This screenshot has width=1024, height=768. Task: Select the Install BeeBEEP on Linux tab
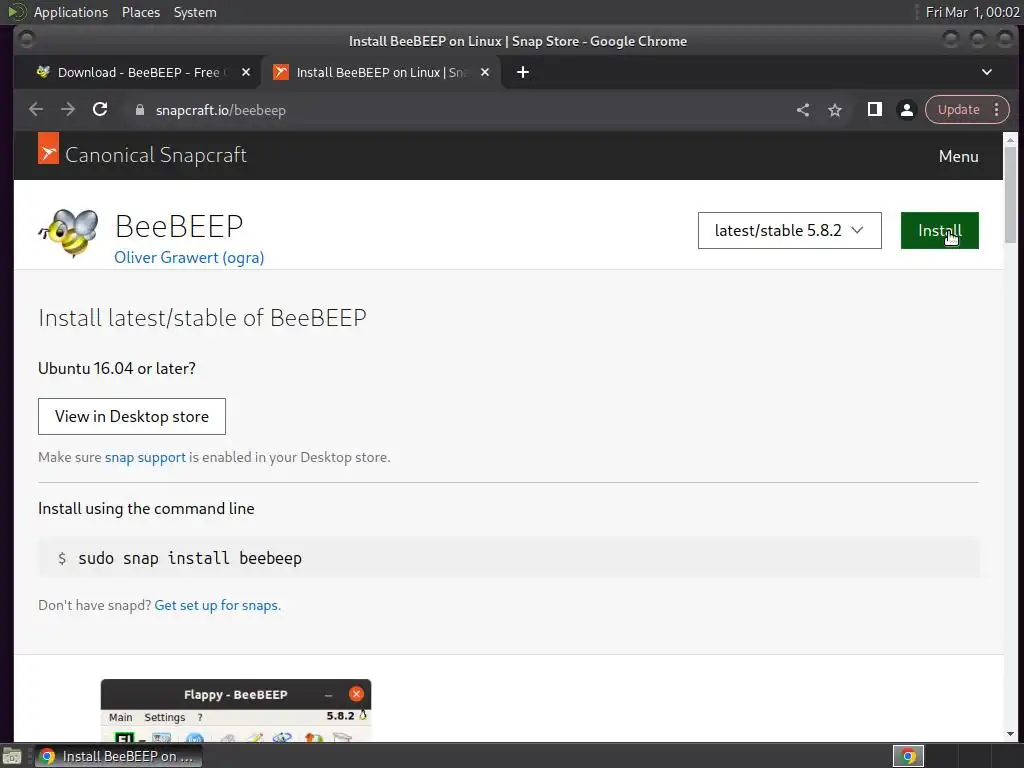coord(380,72)
